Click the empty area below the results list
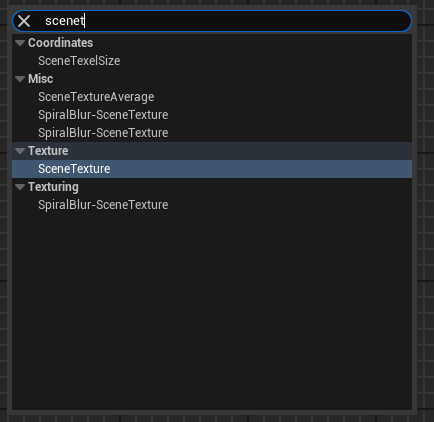Screen dimensions: 434x422 (x=212, y=310)
